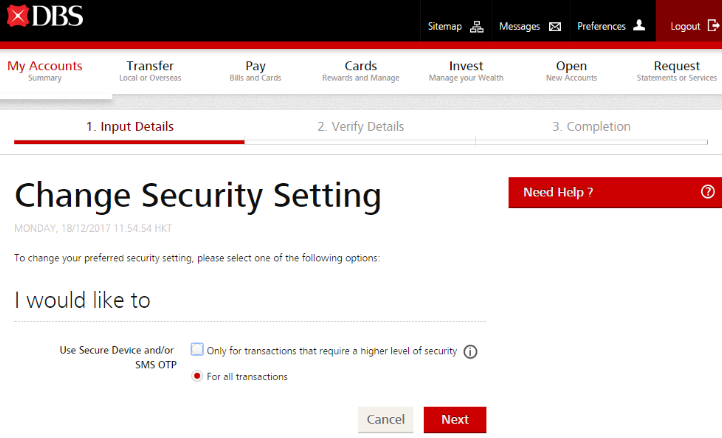Select 'For all transactions' radio button
Screen dimensions: 722x438
pyautogui.click(x=197, y=376)
